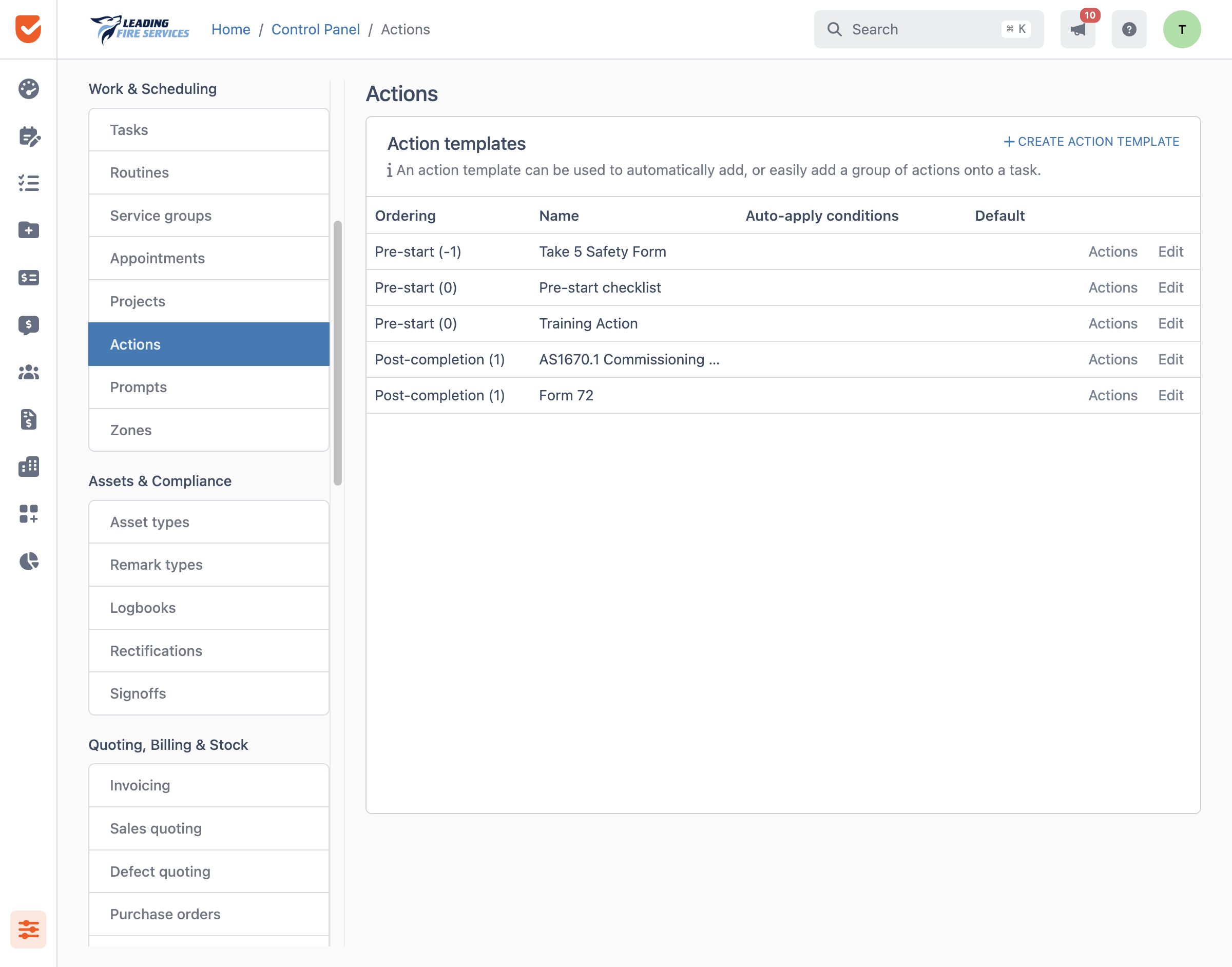Open the dollar speech bubble quotes icon
1232x967 pixels.
click(28, 325)
